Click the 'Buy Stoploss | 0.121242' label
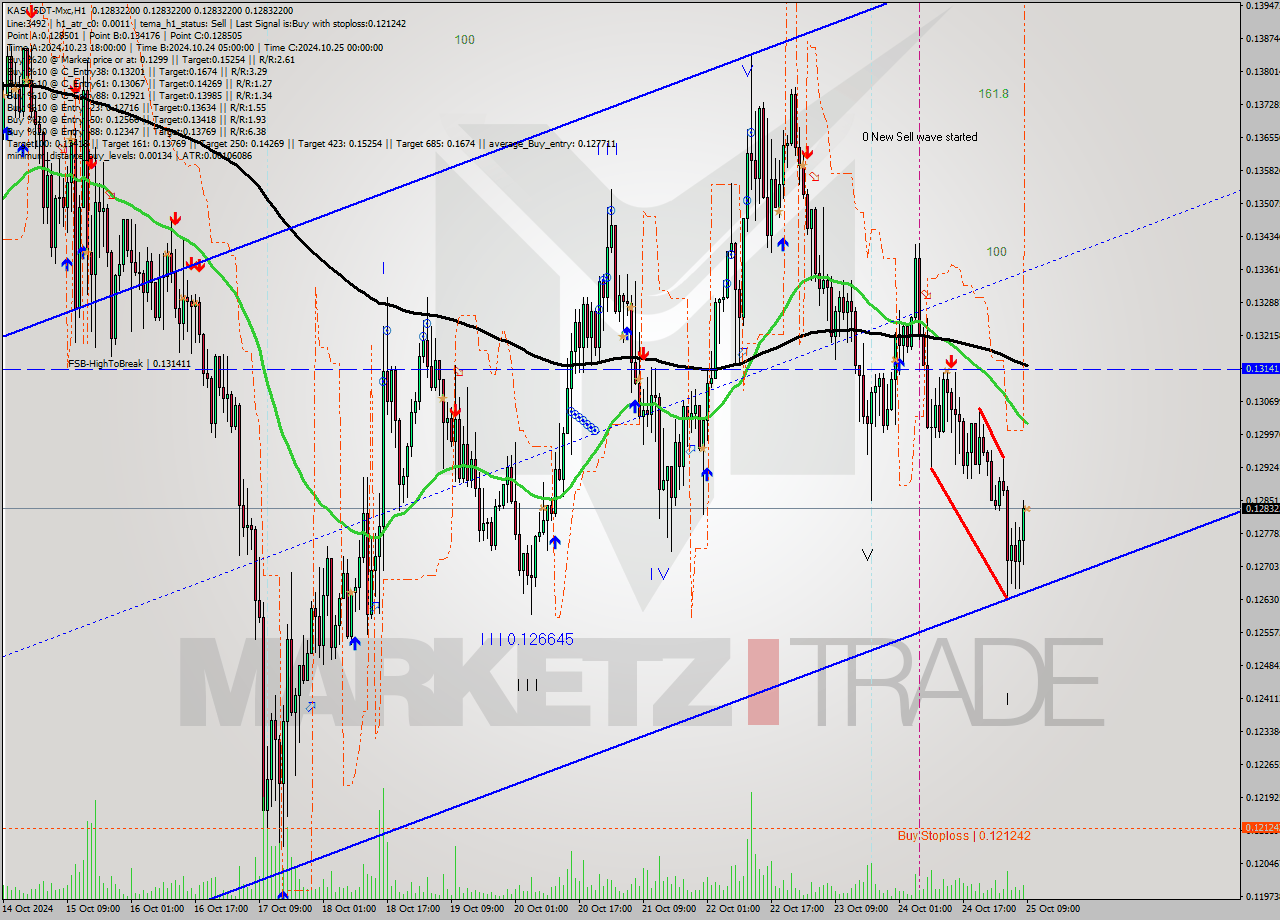1280x920 pixels. click(x=964, y=835)
